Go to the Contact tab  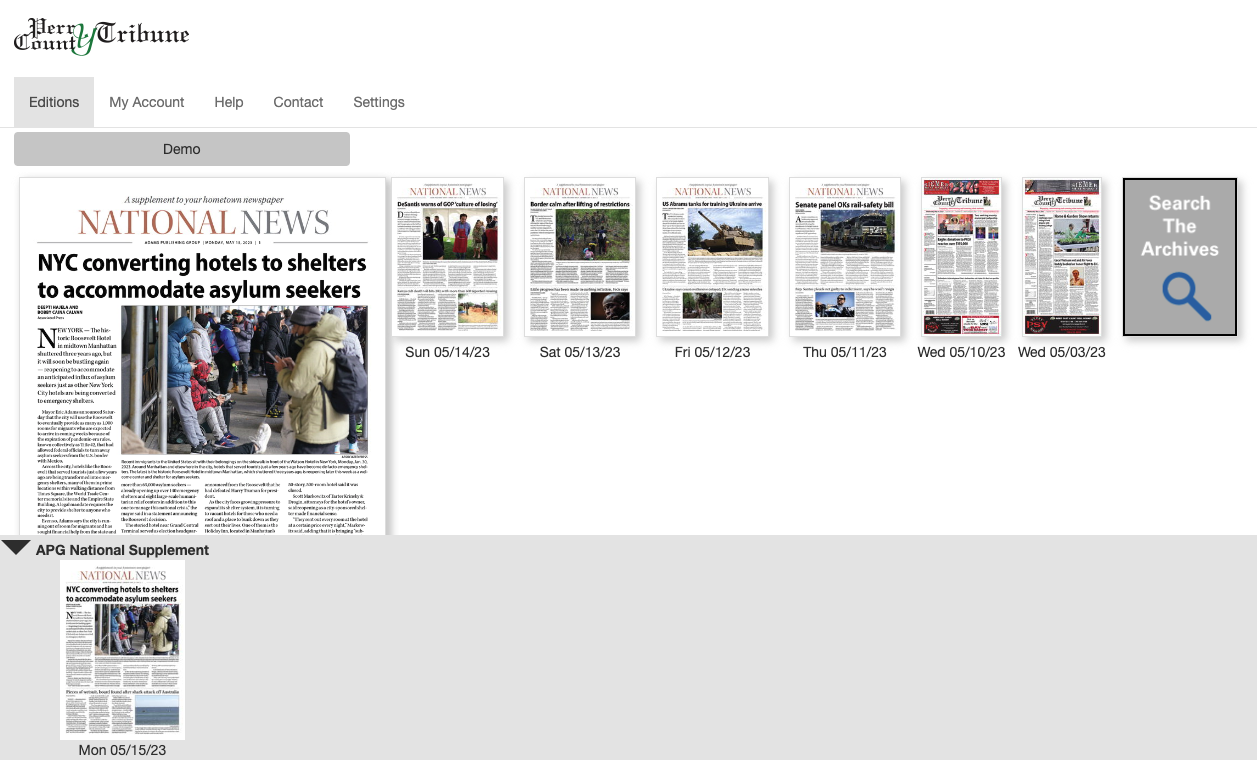click(x=298, y=102)
